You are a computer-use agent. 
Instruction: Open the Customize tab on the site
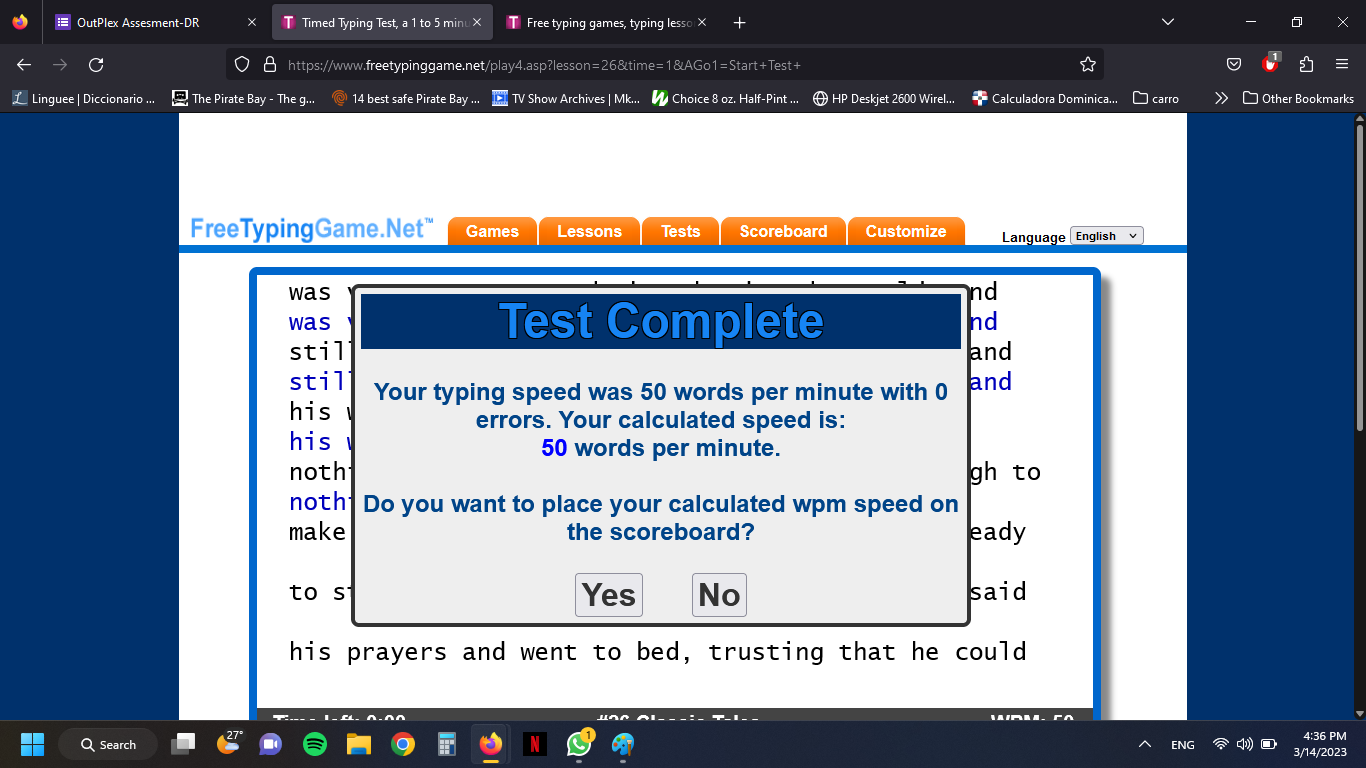point(906,231)
